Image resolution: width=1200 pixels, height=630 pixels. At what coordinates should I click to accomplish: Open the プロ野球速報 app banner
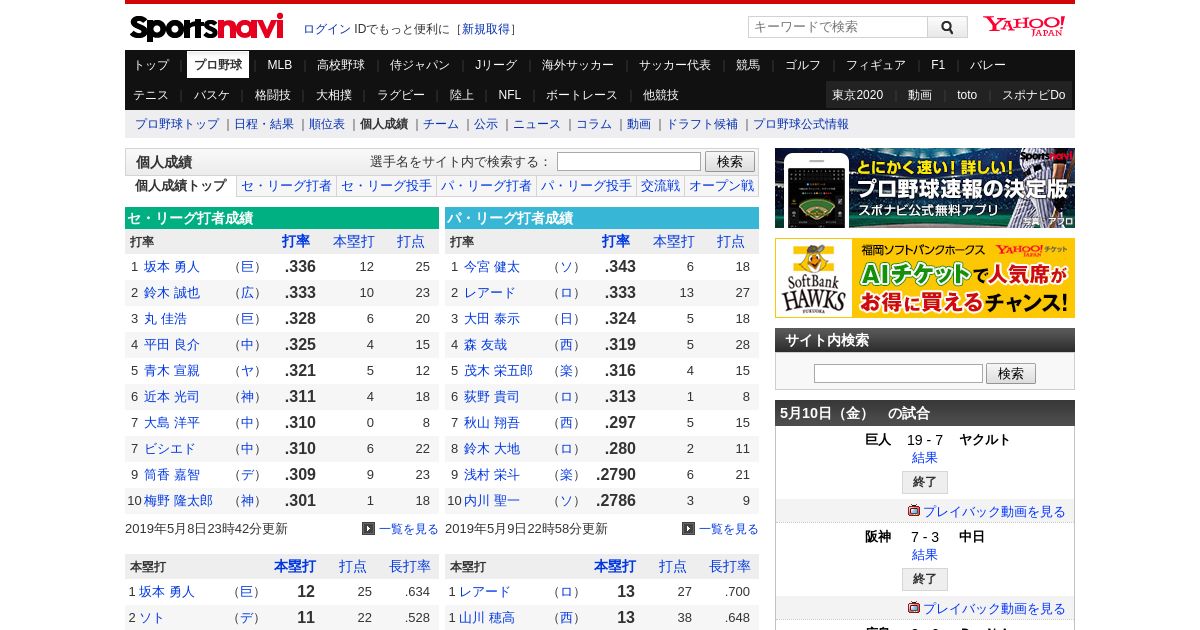(x=925, y=188)
